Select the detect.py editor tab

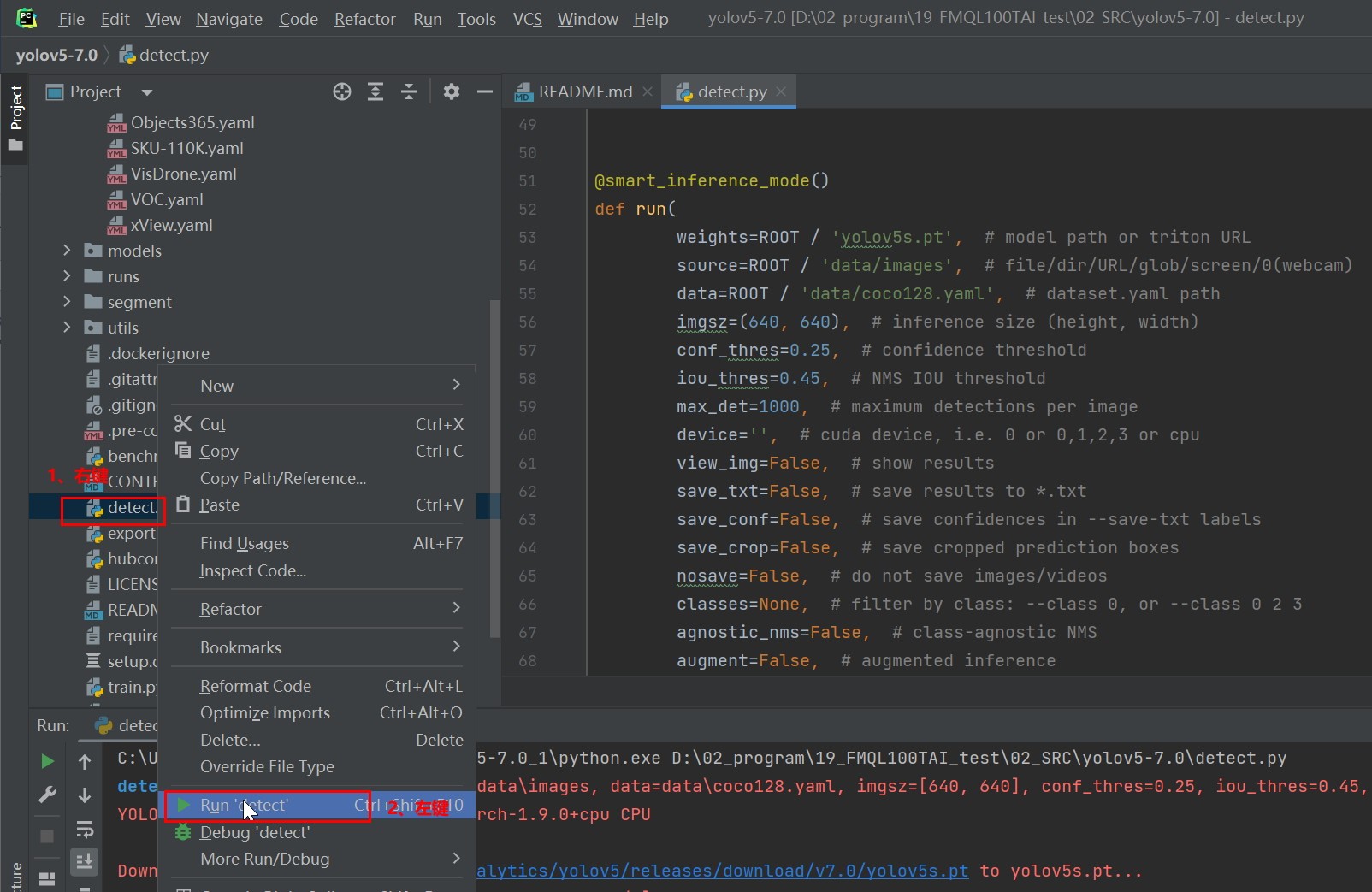click(731, 92)
